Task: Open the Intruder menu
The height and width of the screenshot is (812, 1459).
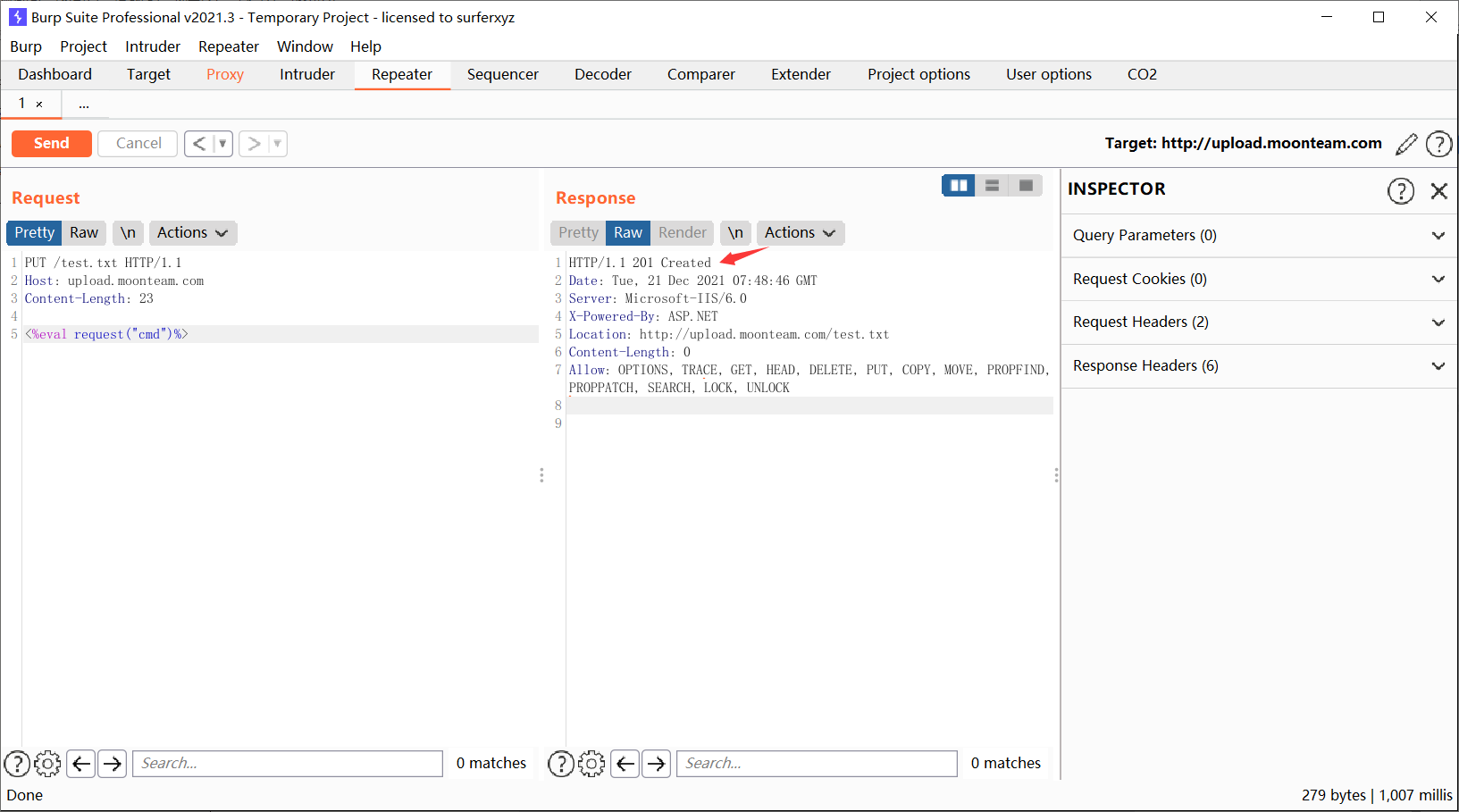Action: [153, 46]
